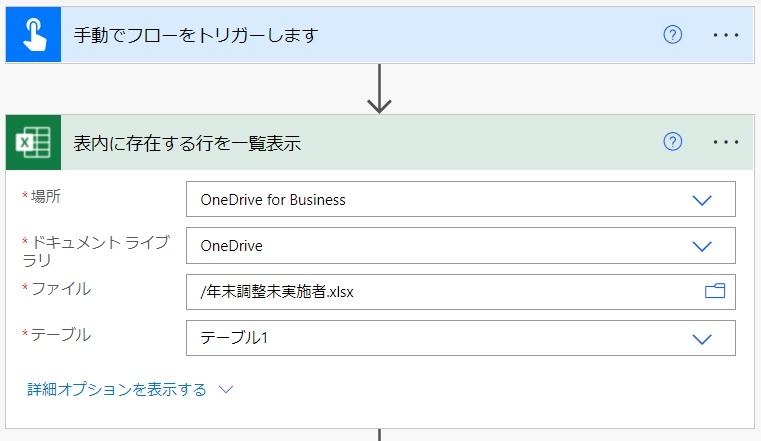
Task: Expand the ドキュメント ライブラリ dropdown chevron
Action: [702, 246]
